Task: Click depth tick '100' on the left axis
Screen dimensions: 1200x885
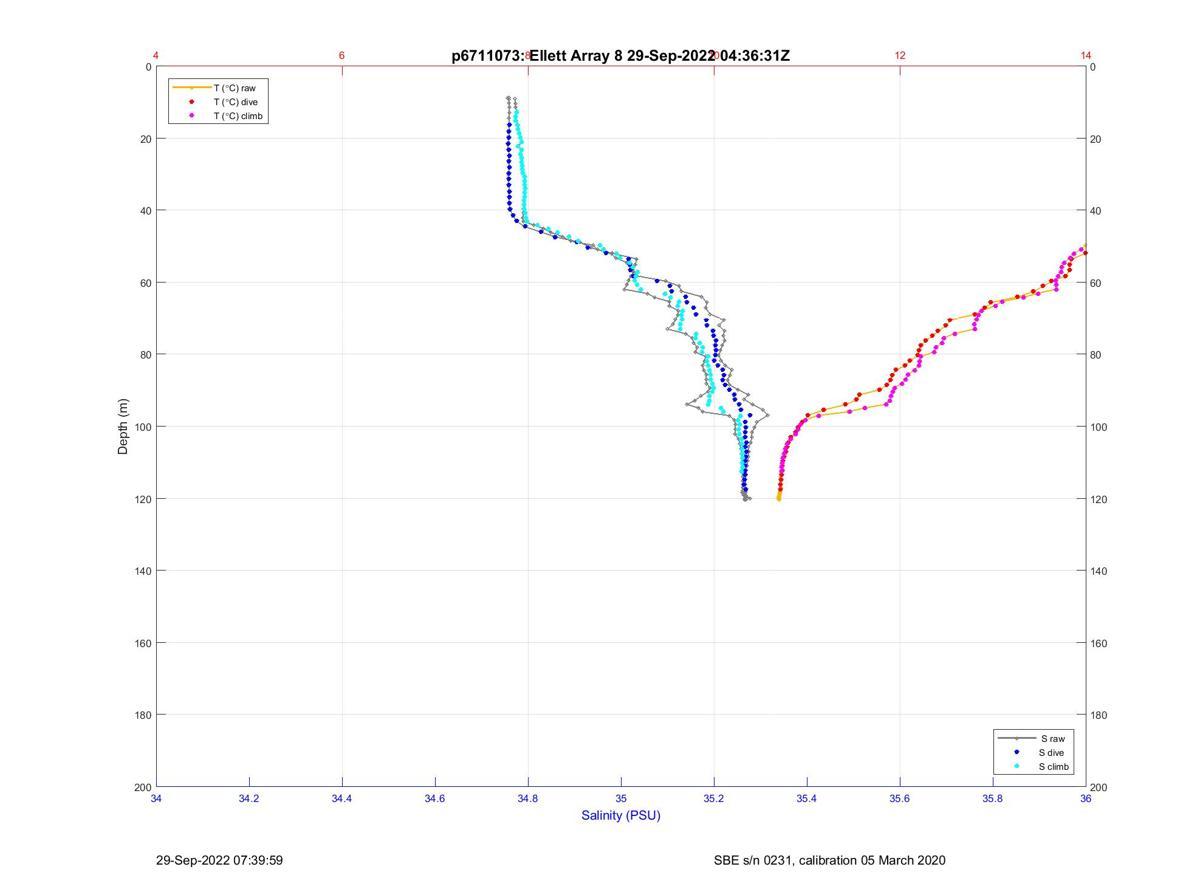Action: tap(142, 427)
